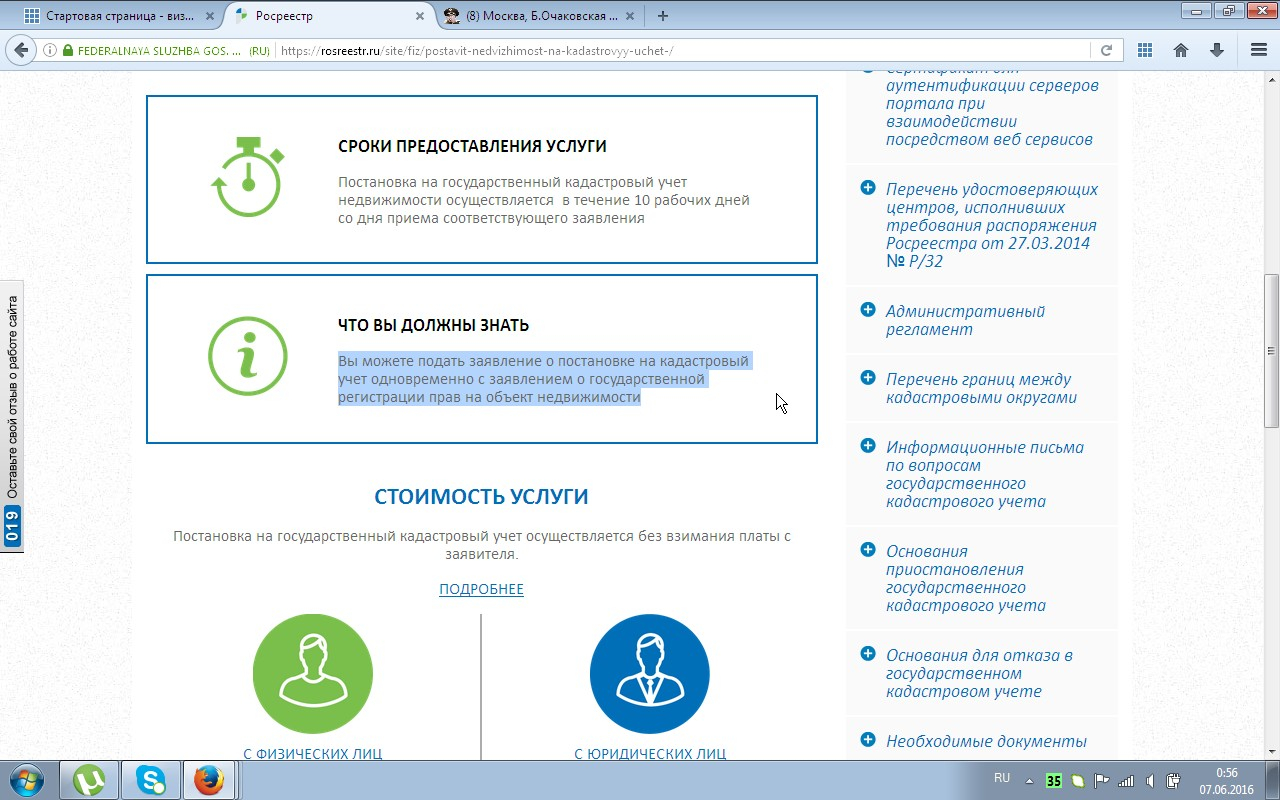This screenshot has width=1280, height=800.
Task: Click the blue legal entities person icon
Action: coord(649,674)
